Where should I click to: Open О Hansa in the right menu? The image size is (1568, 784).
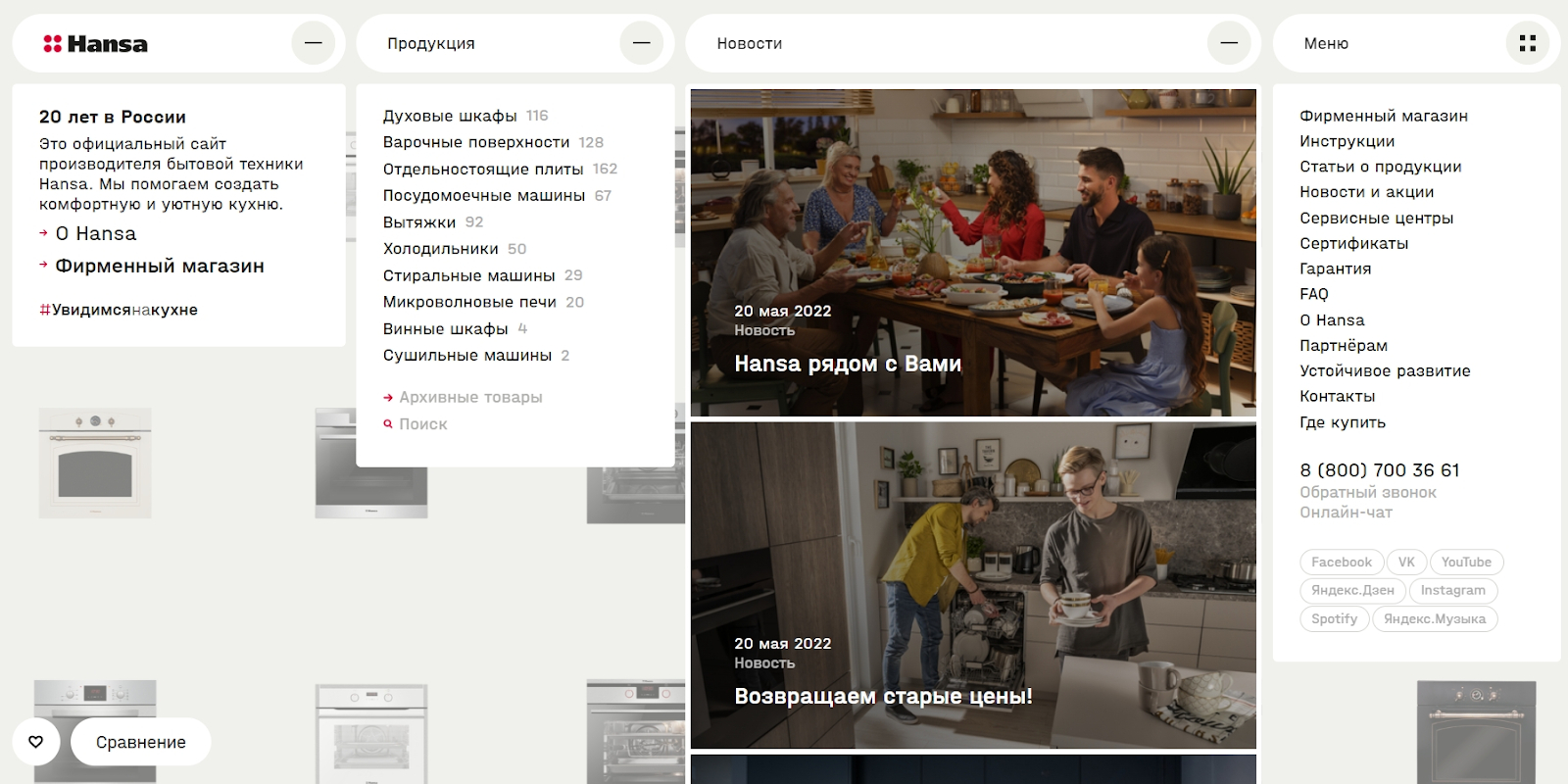point(1332,320)
